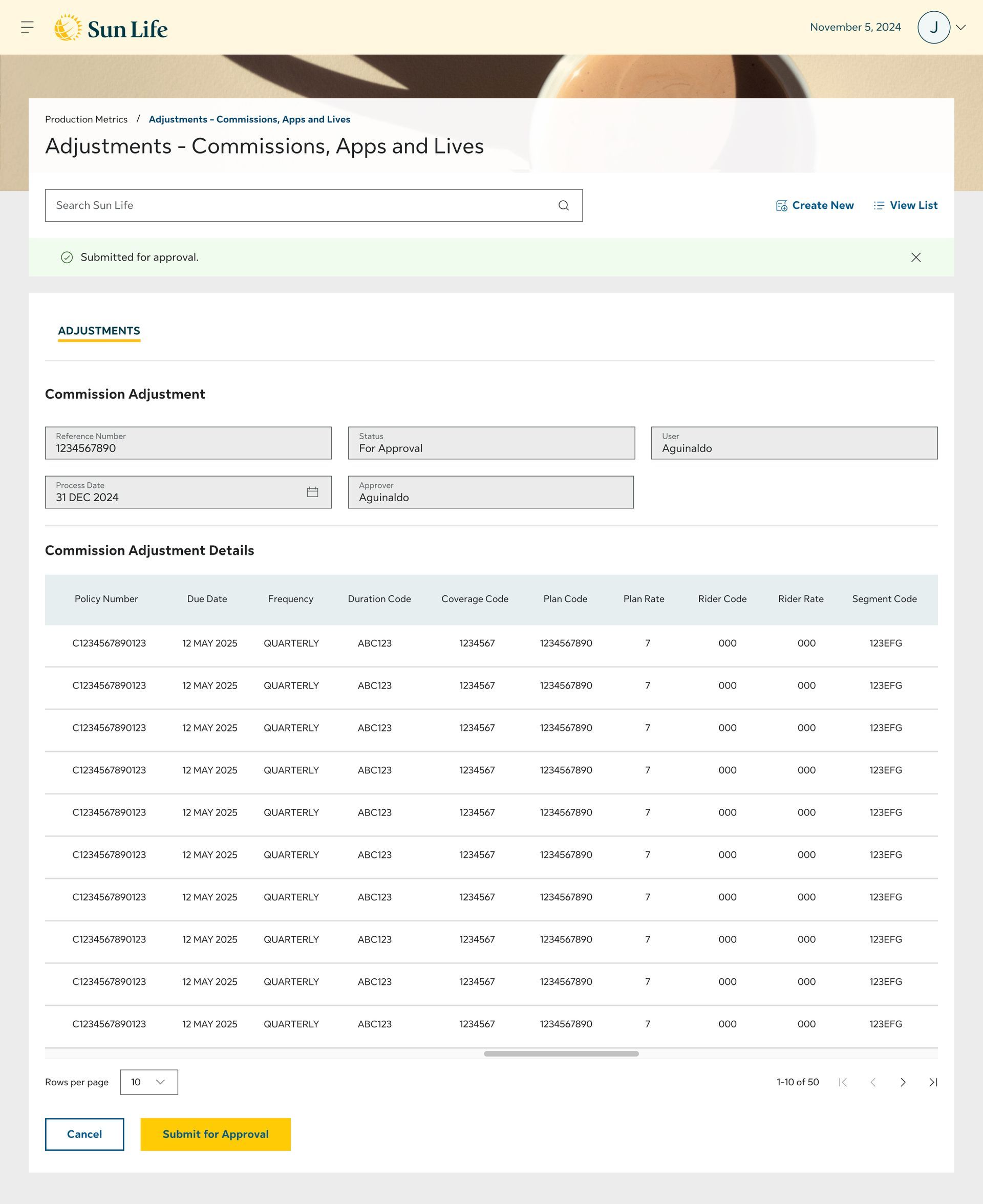Click the Duration Code column header
Viewport: 983px width, 1204px height.
(x=379, y=599)
